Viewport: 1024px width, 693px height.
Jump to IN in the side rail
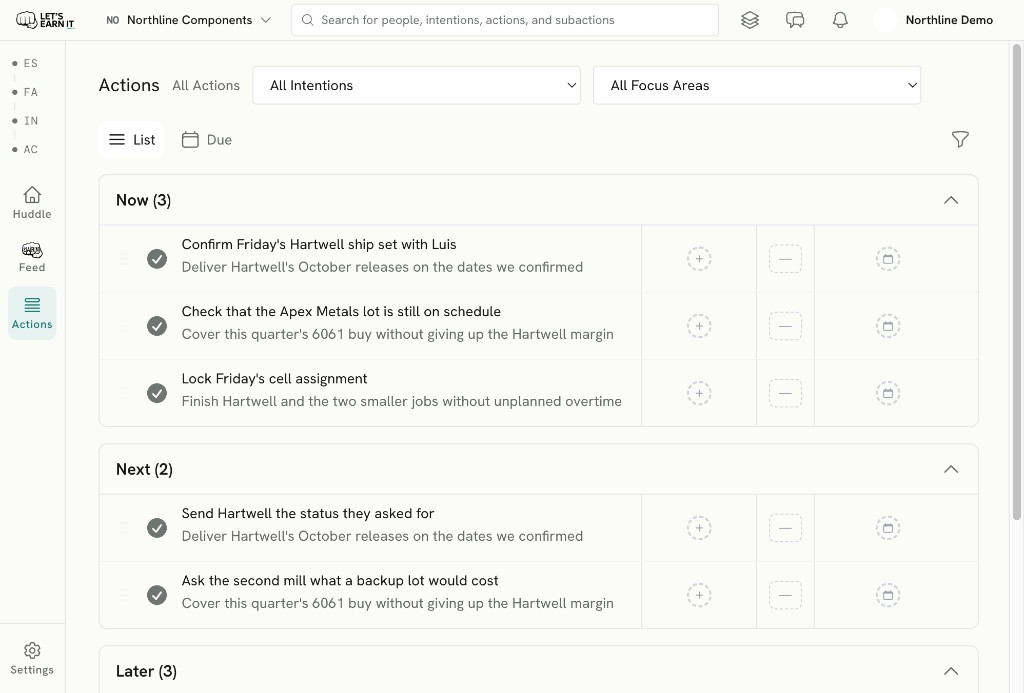pyautogui.click(x=25, y=121)
